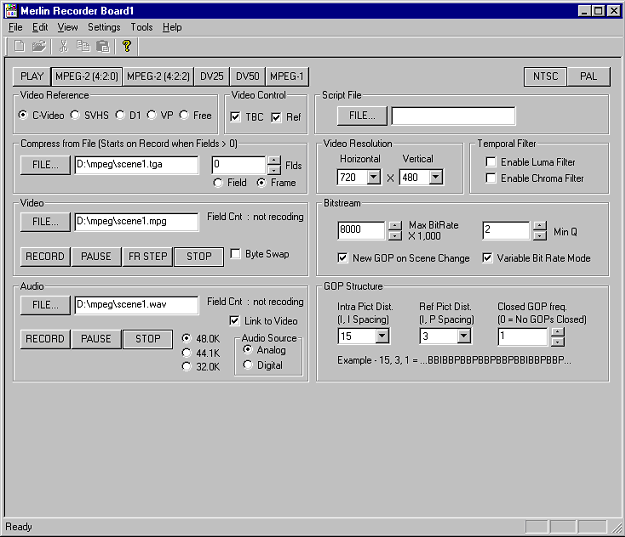Click RECORD button in Video section
This screenshot has height=537, width=625.
[x=45, y=256]
